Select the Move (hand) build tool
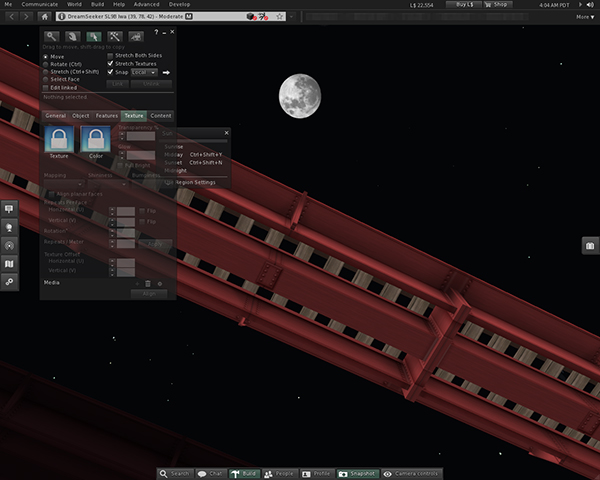 [72, 36]
